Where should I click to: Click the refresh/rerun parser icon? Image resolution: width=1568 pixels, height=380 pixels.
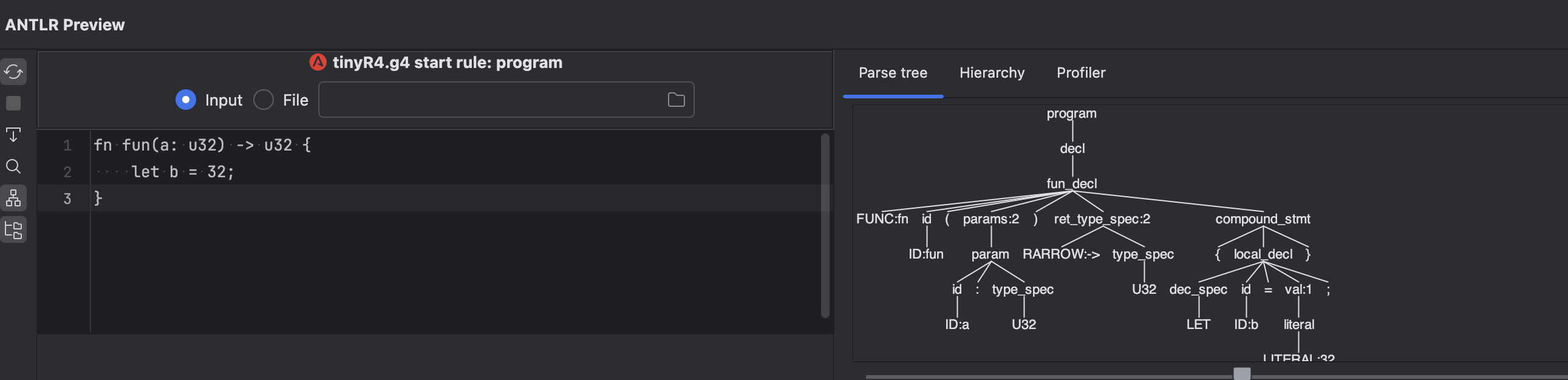(13, 72)
